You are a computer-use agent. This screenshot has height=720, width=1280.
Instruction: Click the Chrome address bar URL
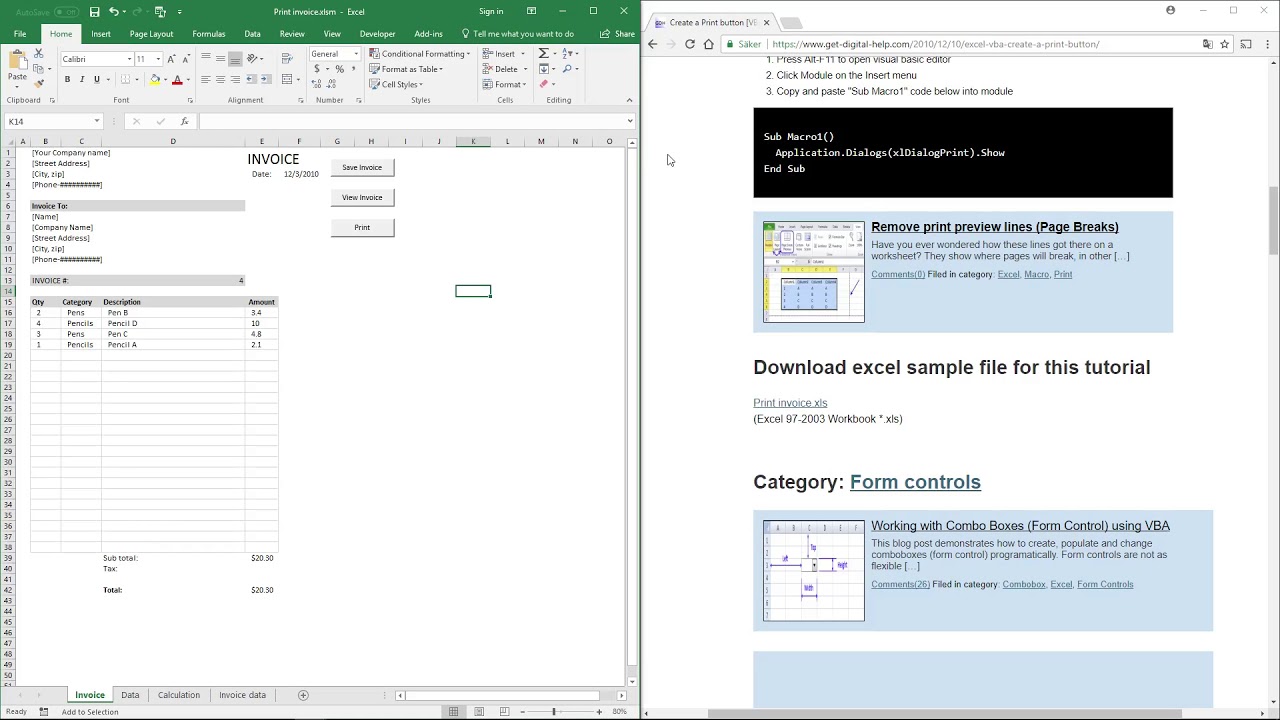click(x=935, y=44)
